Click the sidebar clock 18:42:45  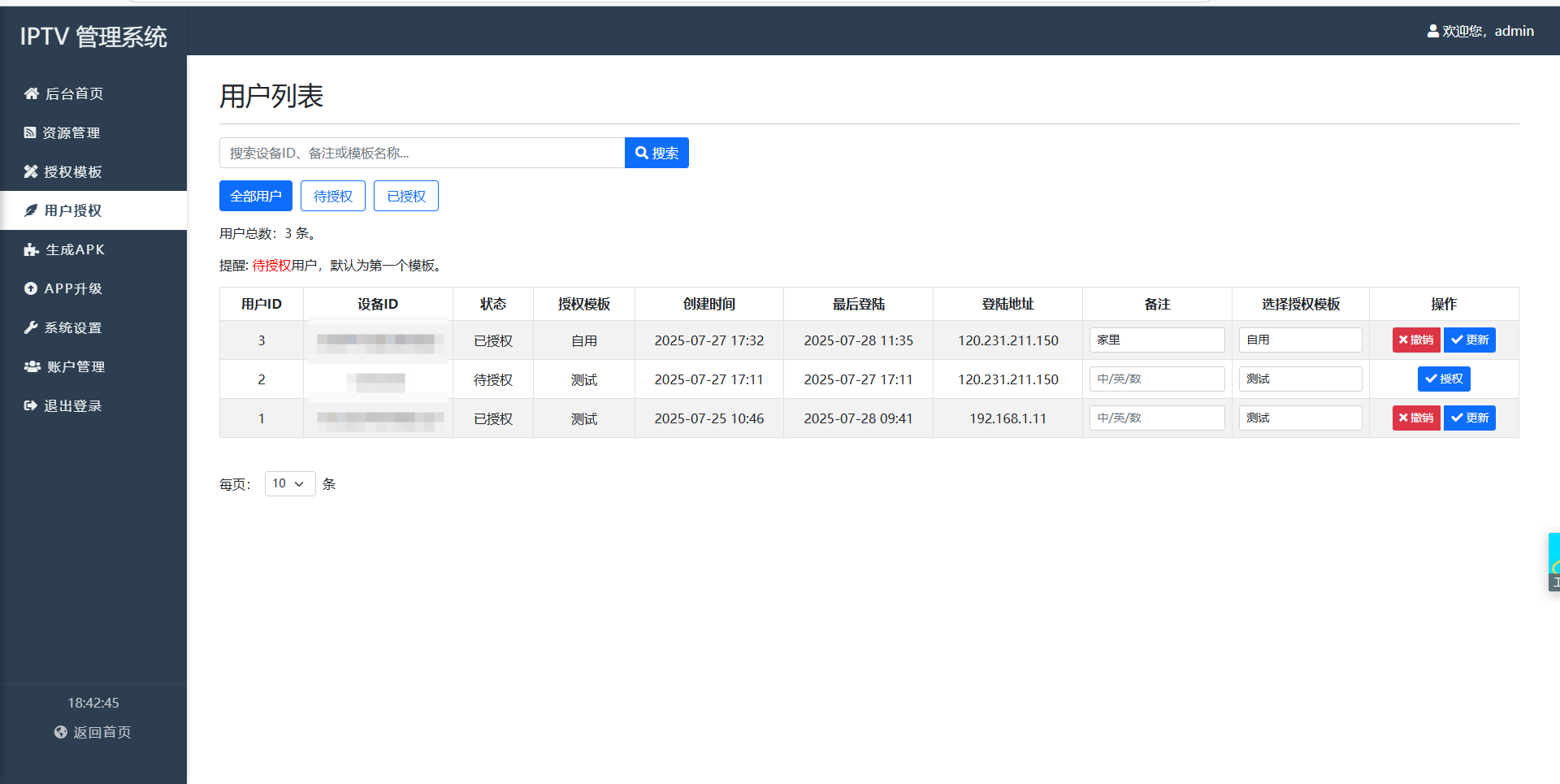(x=93, y=703)
